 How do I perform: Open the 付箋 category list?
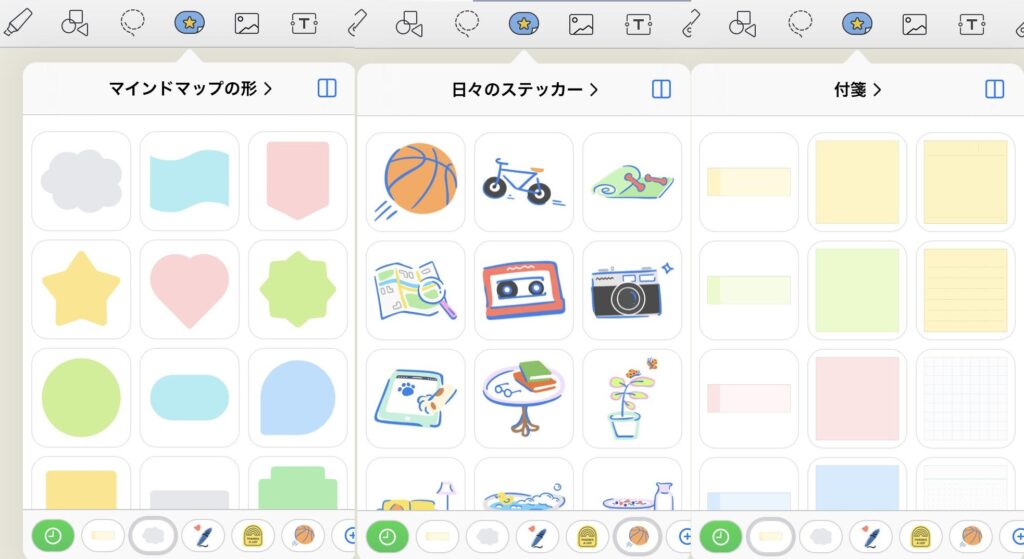point(857,89)
